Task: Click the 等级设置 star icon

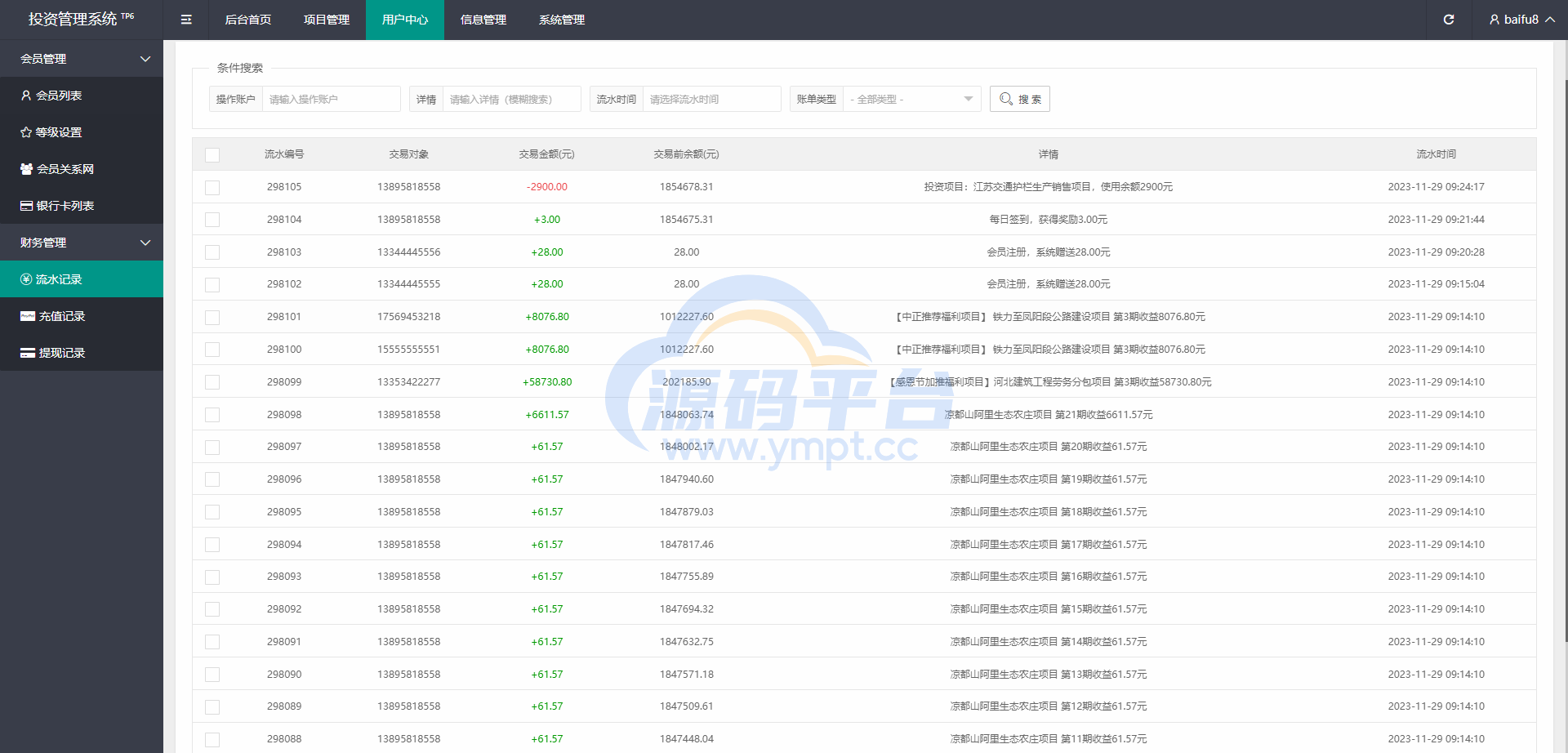Action: (x=26, y=132)
